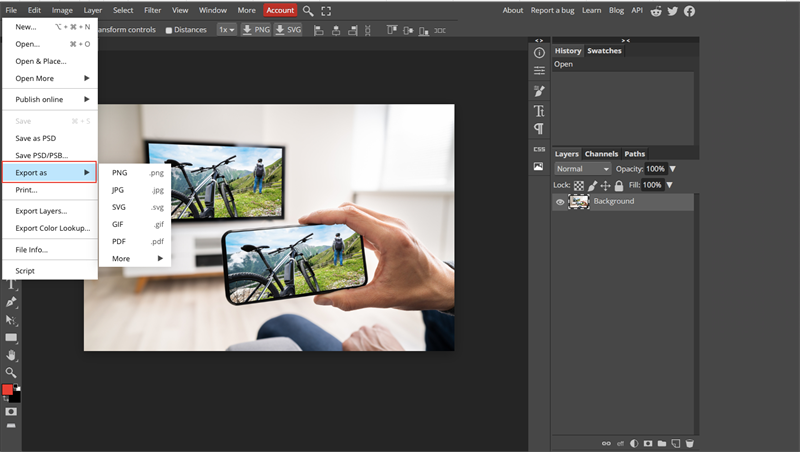
Task: Open the Twitter link icon
Action: point(672,11)
